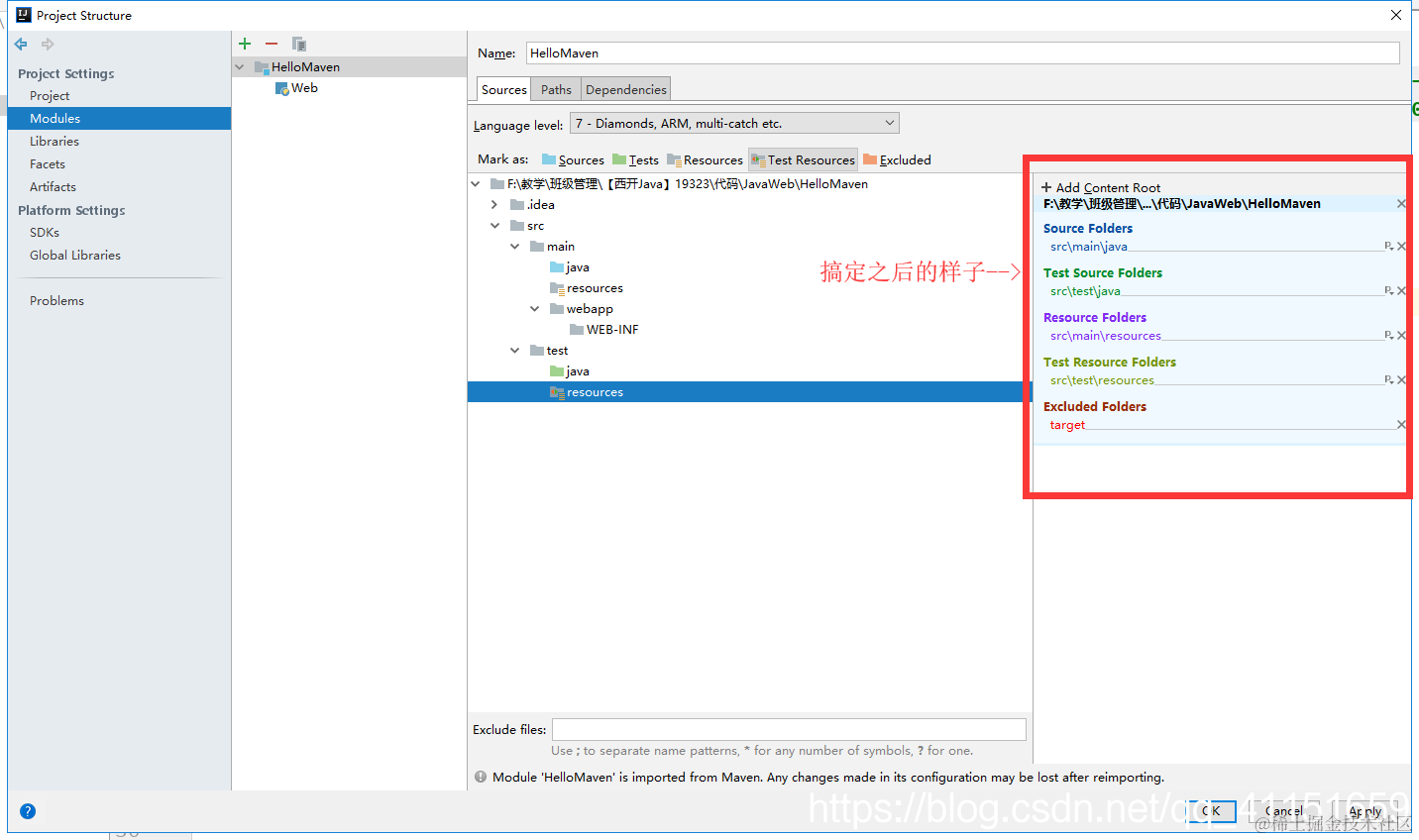The image size is (1419, 840).
Task: Click src\main\java source folder path
Action: tap(1088, 247)
